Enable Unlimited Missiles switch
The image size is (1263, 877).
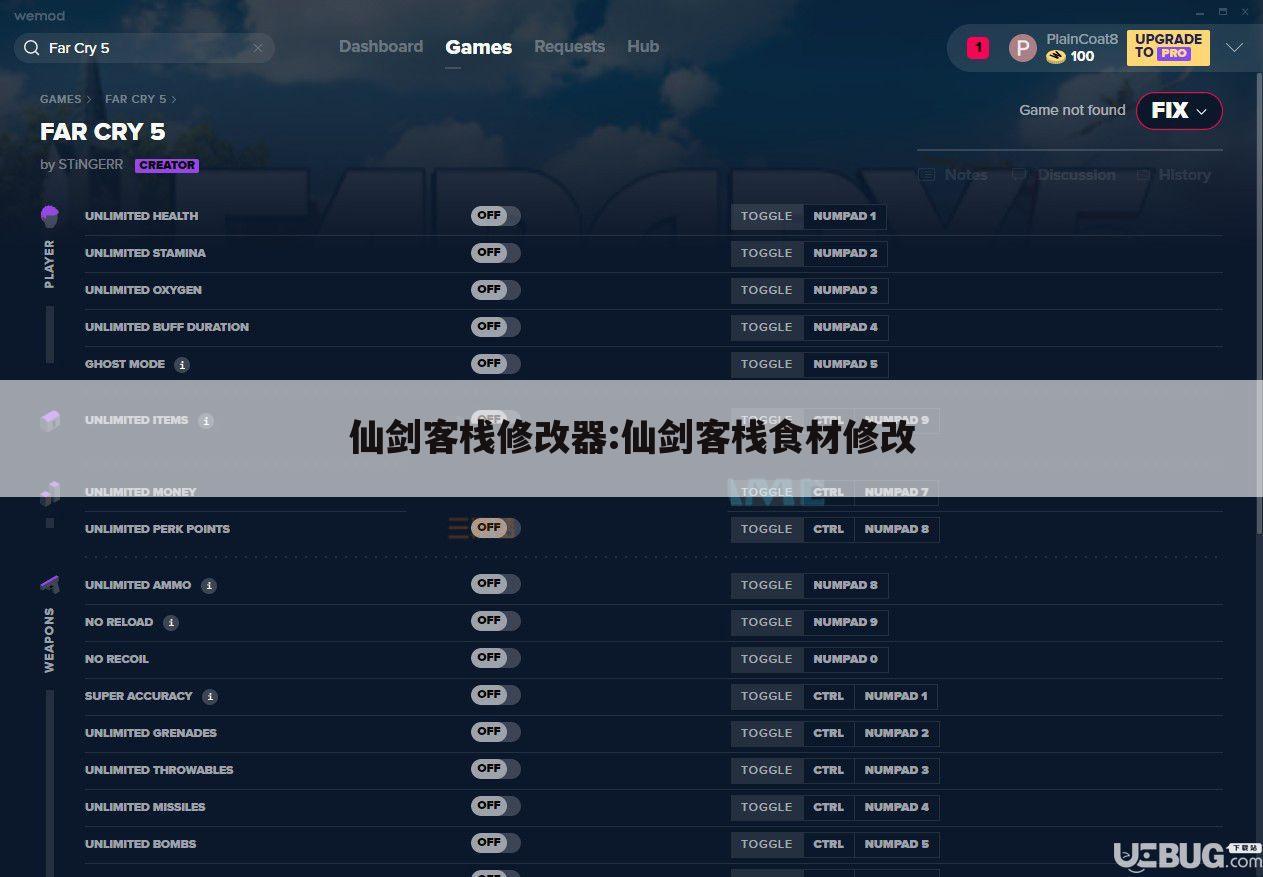tap(496, 806)
